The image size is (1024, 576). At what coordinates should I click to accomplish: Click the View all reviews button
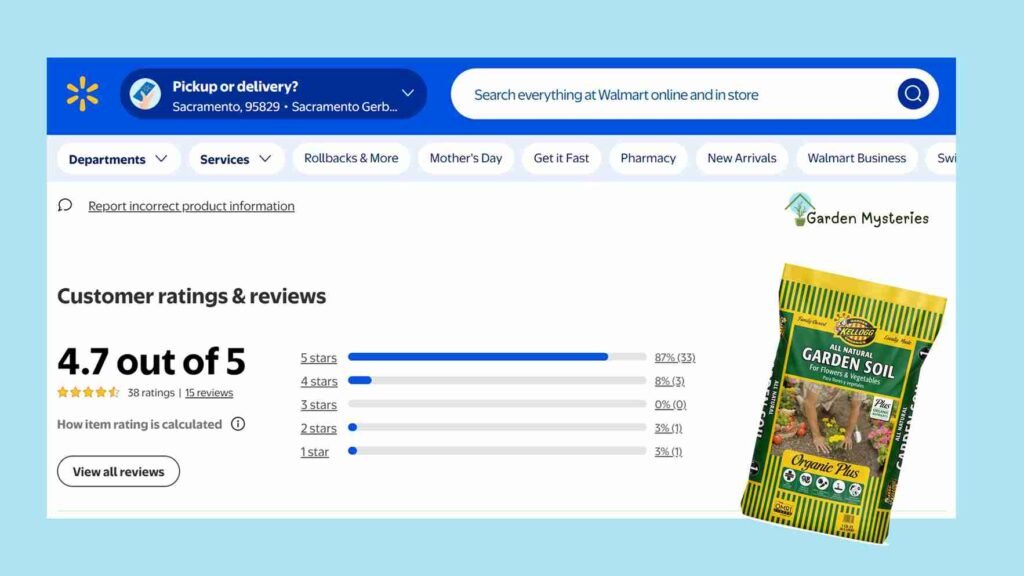[118, 472]
